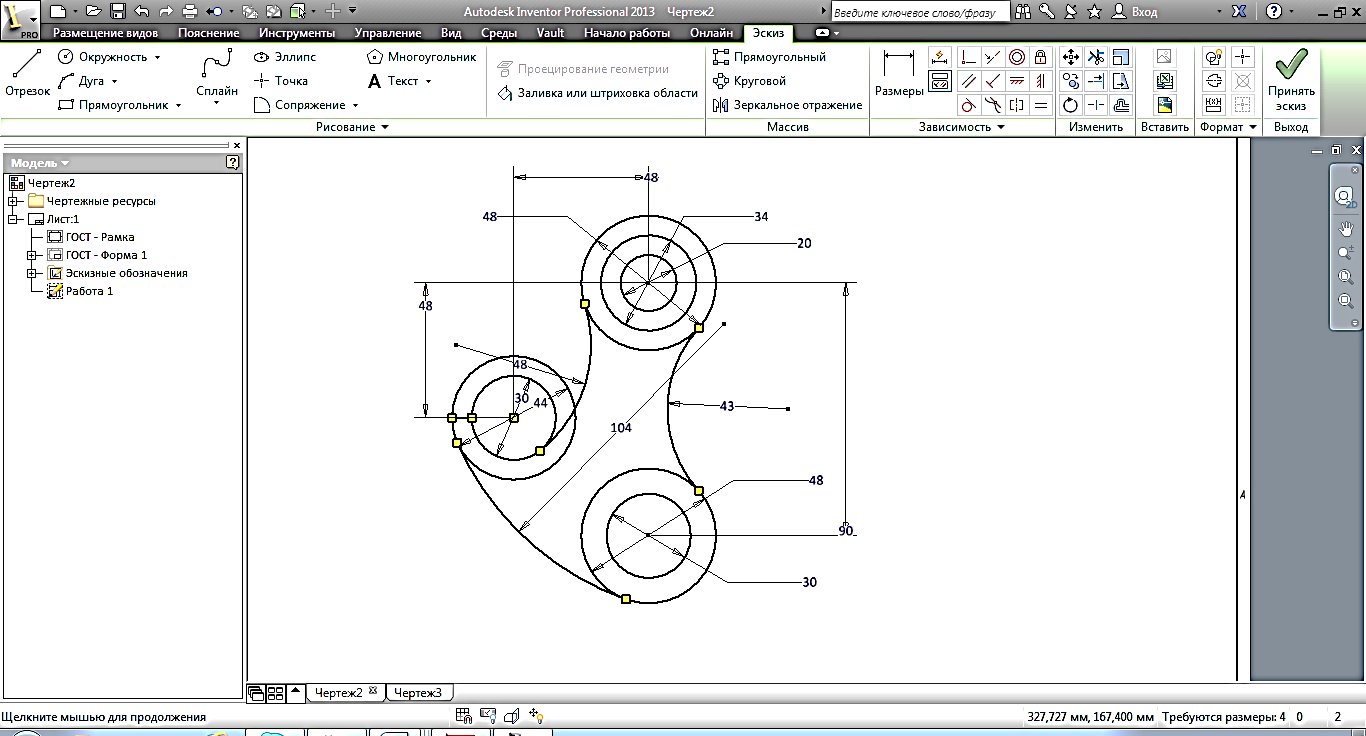1366x736 pixels.
Task: Open the Окружность dropdown arrow
Action: pos(158,58)
